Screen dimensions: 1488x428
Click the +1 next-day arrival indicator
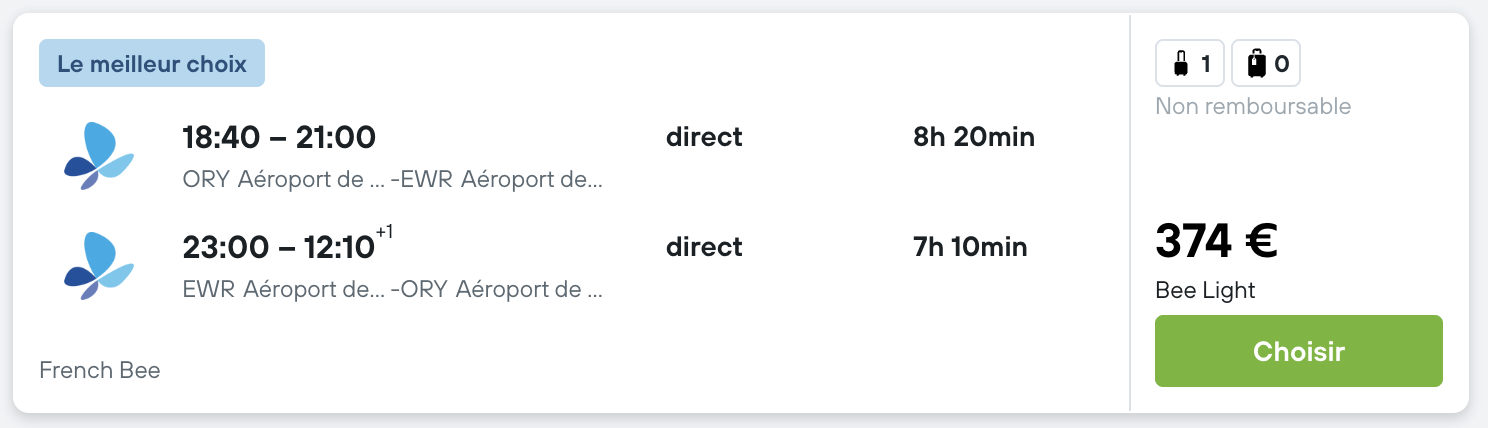pos(384,233)
